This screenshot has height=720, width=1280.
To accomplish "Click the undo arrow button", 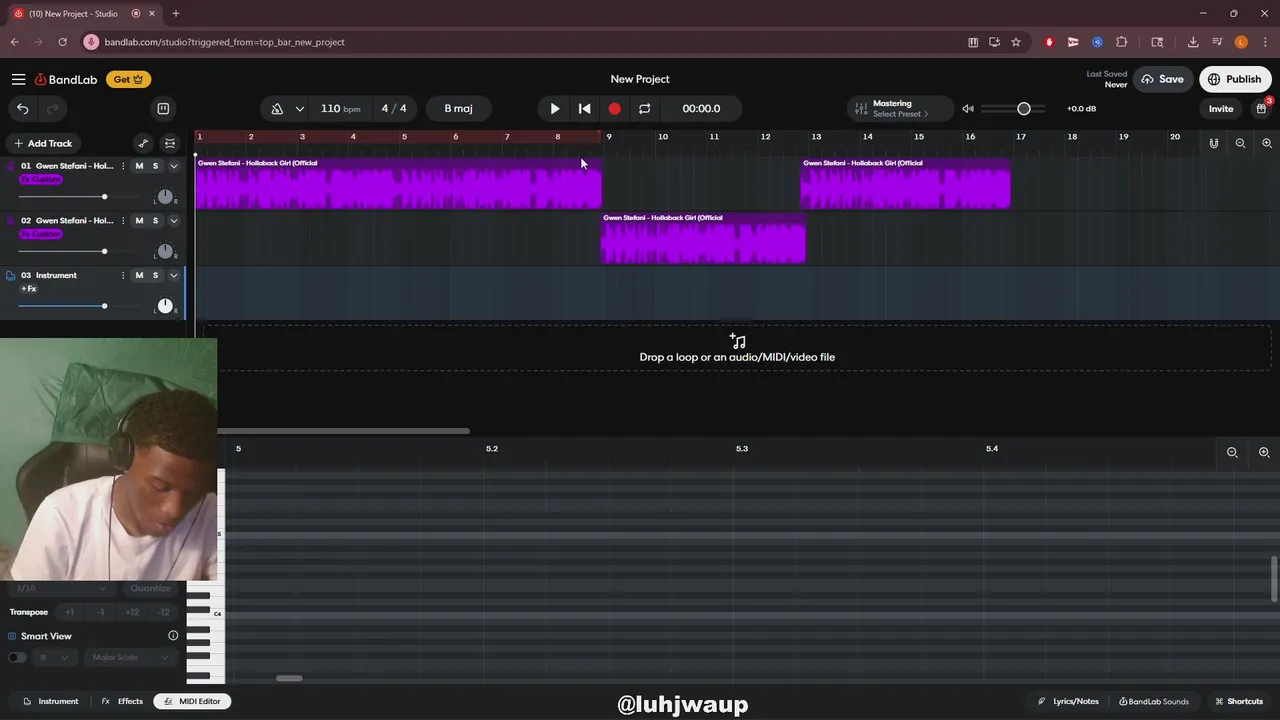I will [x=23, y=108].
